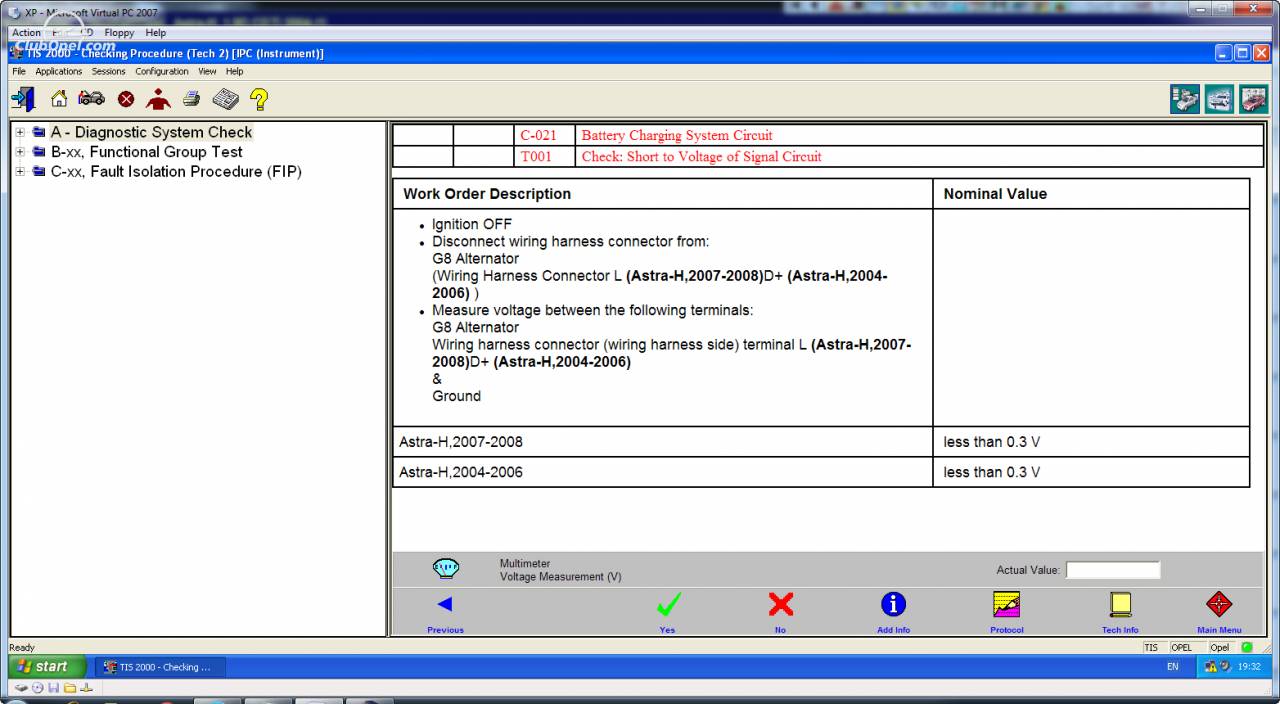The width and height of the screenshot is (1280, 704).
Task: Expand the B-xx, Functional Group Test node
Action: (x=20, y=152)
